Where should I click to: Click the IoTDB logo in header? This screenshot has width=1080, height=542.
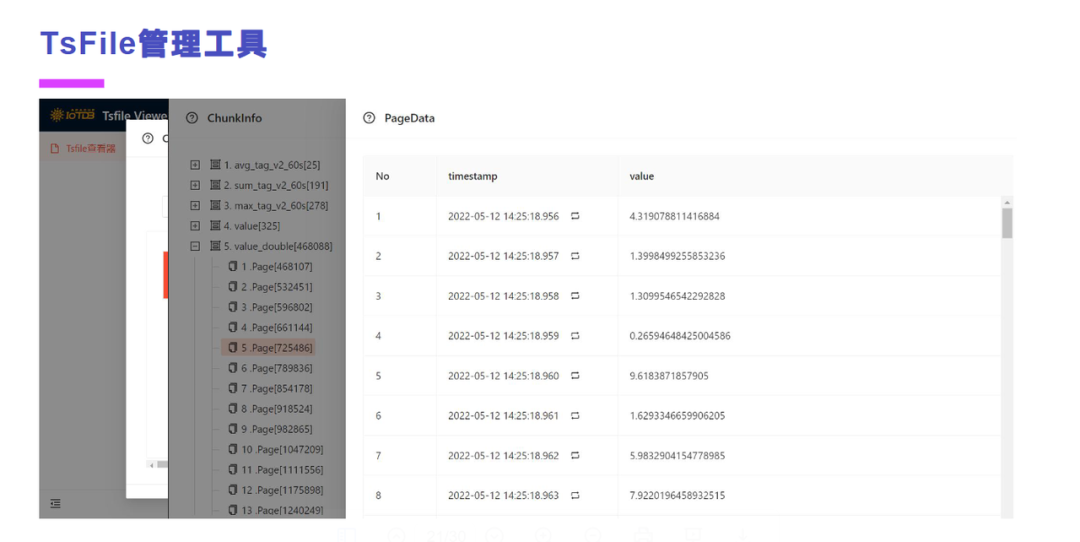(x=72, y=115)
